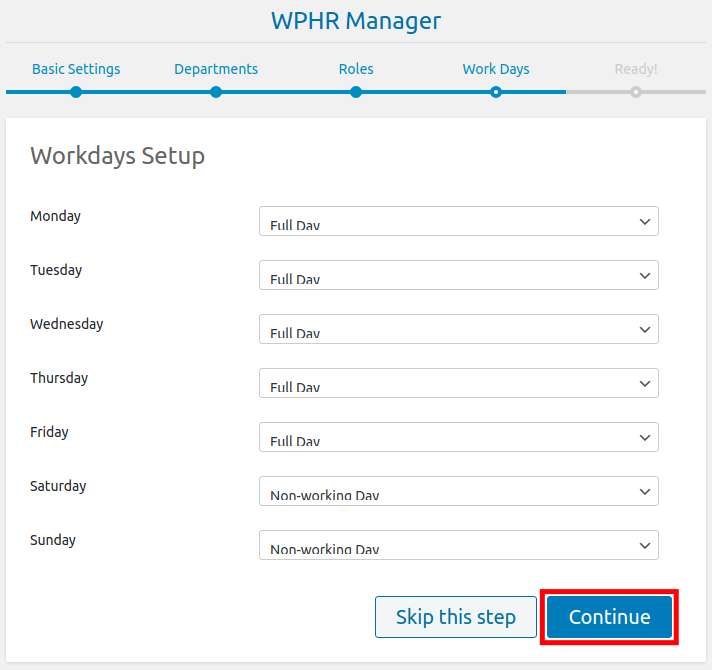Open the Saturday workday dropdown
This screenshot has height=670, width=712.
coord(458,491)
